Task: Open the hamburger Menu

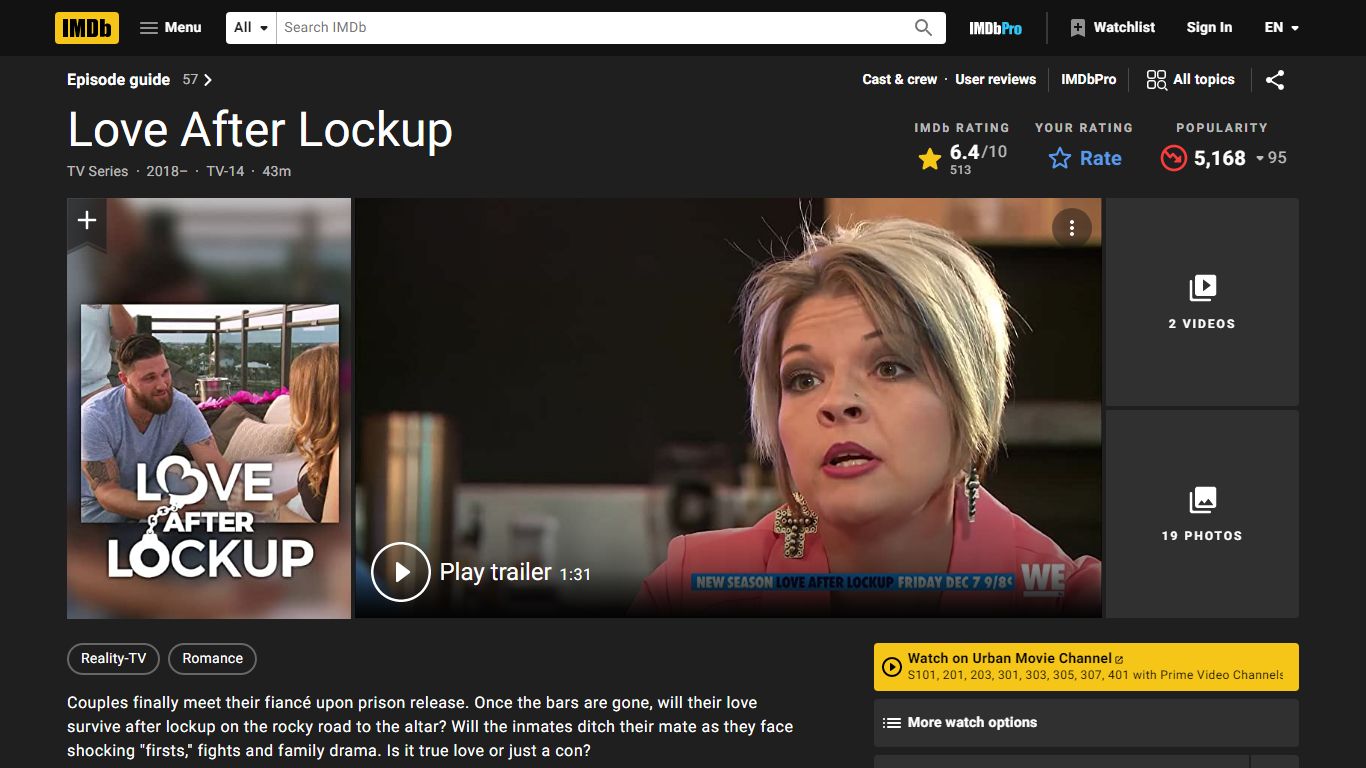Action: coord(170,28)
